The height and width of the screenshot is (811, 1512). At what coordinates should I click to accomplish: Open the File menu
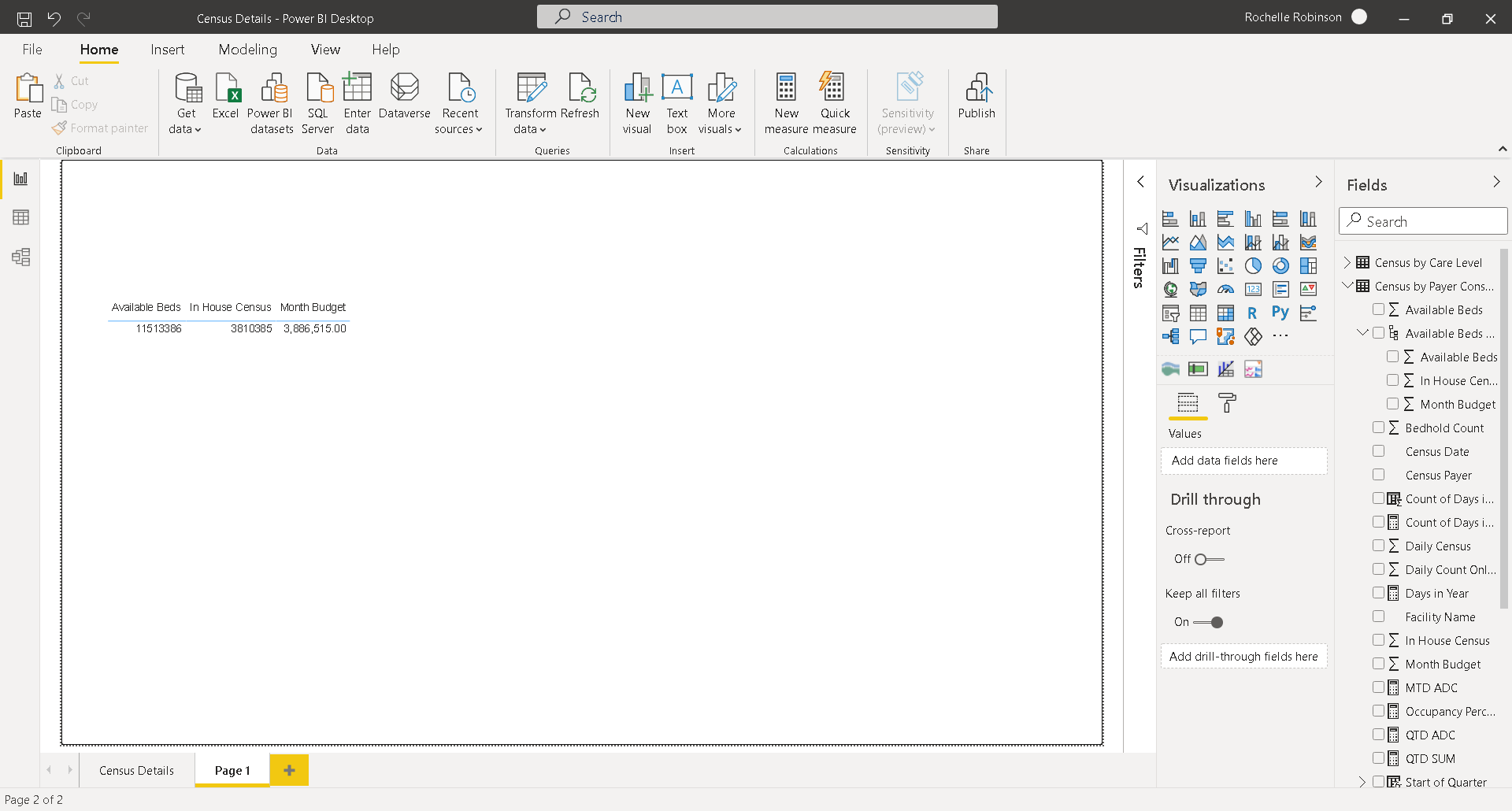point(32,50)
